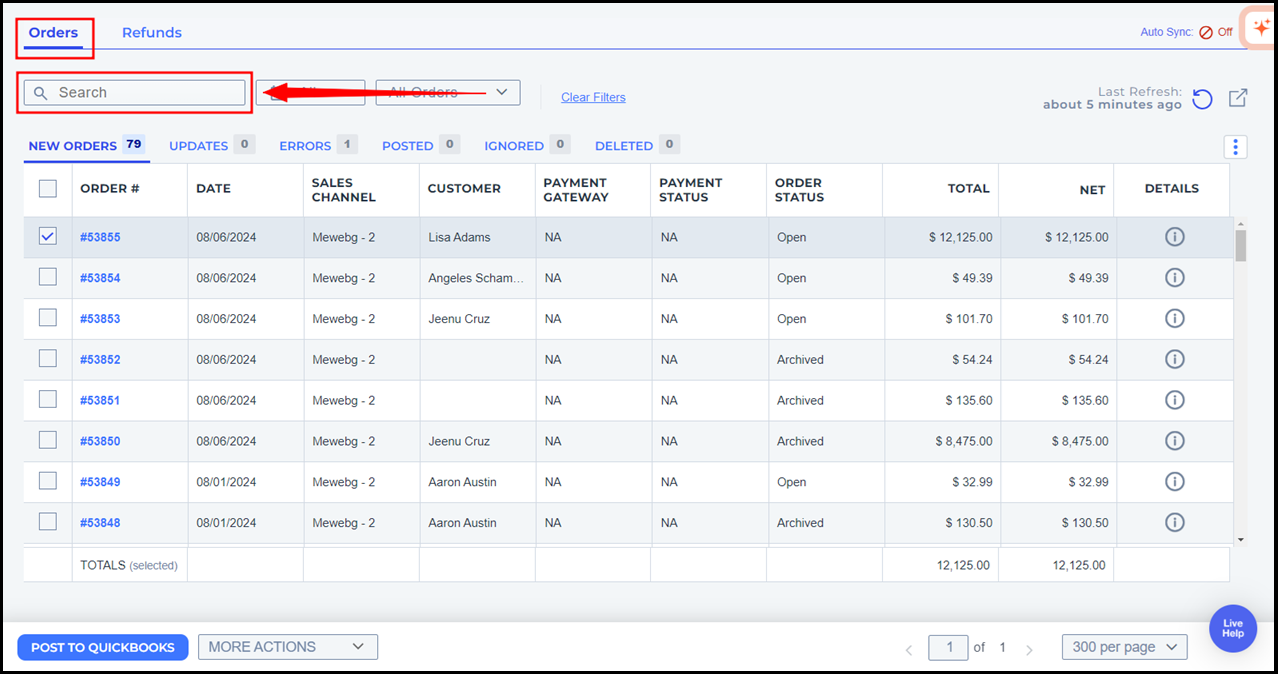Viewport: 1278px width, 674px height.
Task: Click the refresh orders icon
Action: coord(1202,98)
